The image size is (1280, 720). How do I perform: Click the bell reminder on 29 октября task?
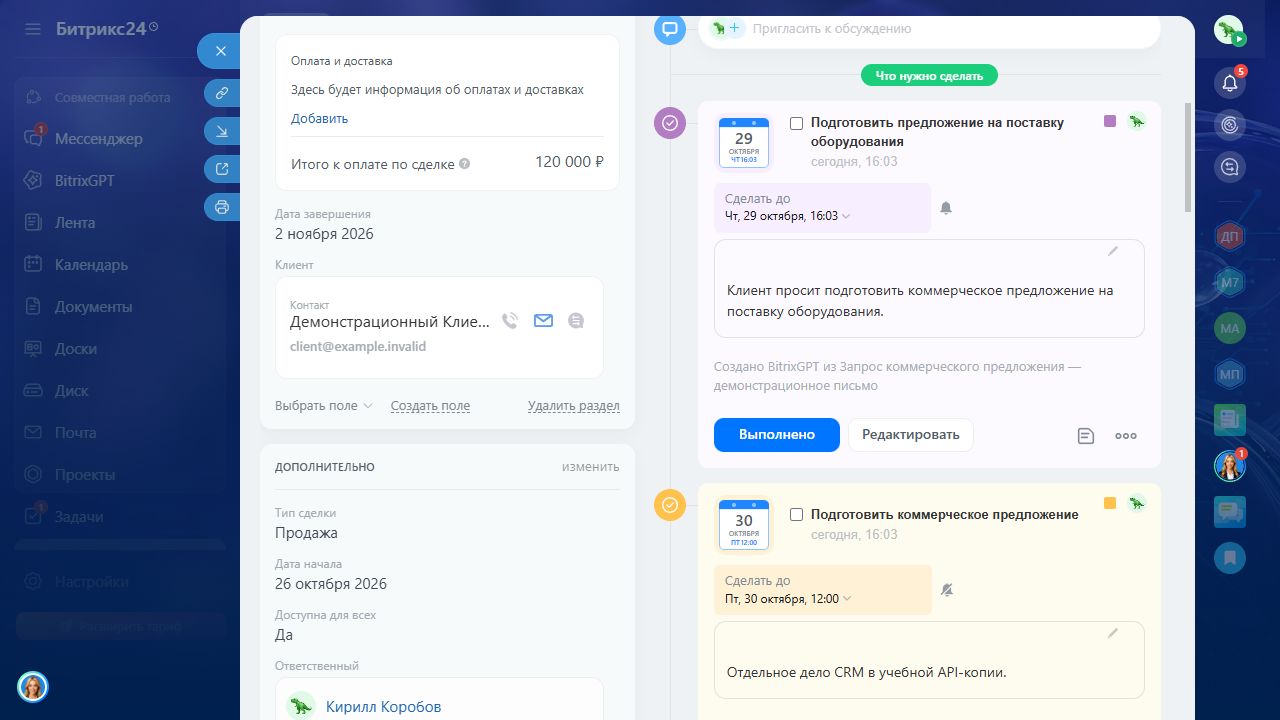coord(946,208)
